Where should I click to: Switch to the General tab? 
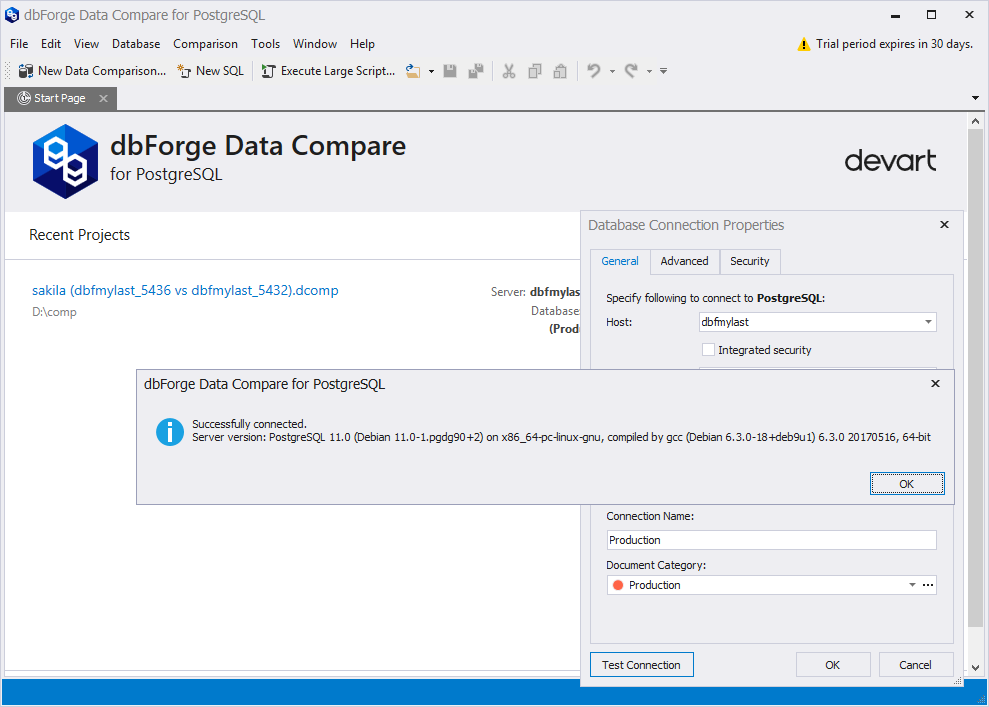(620, 261)
